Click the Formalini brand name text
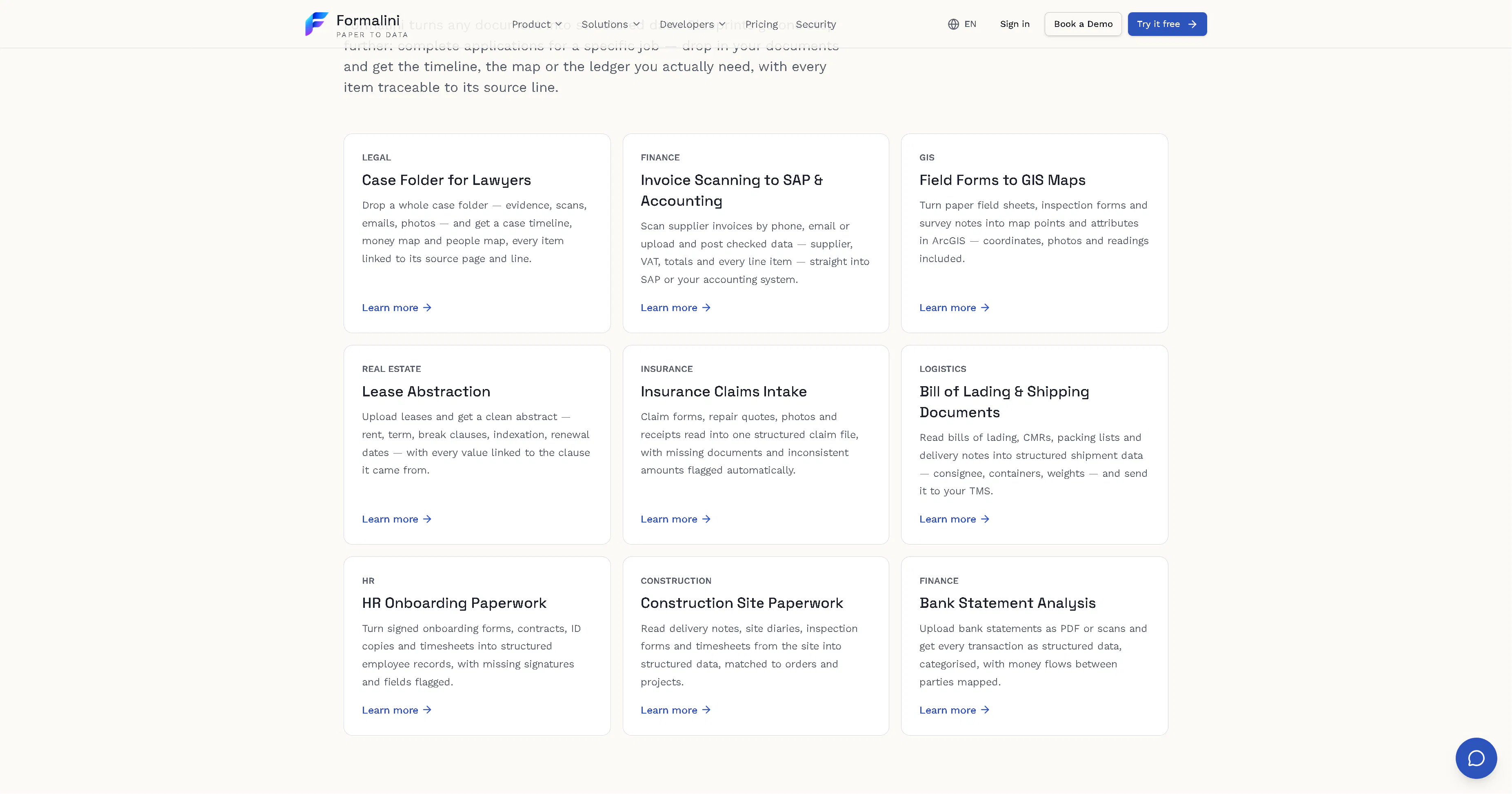This screenshot has width=1512, height=794. (x=367, y=20)
